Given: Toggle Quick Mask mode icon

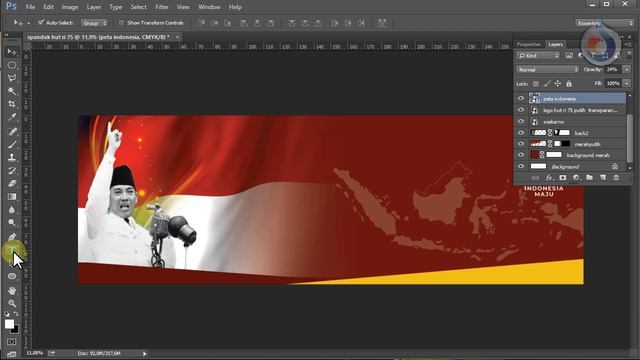Looking at the screenshot, I should pos(12,342).
